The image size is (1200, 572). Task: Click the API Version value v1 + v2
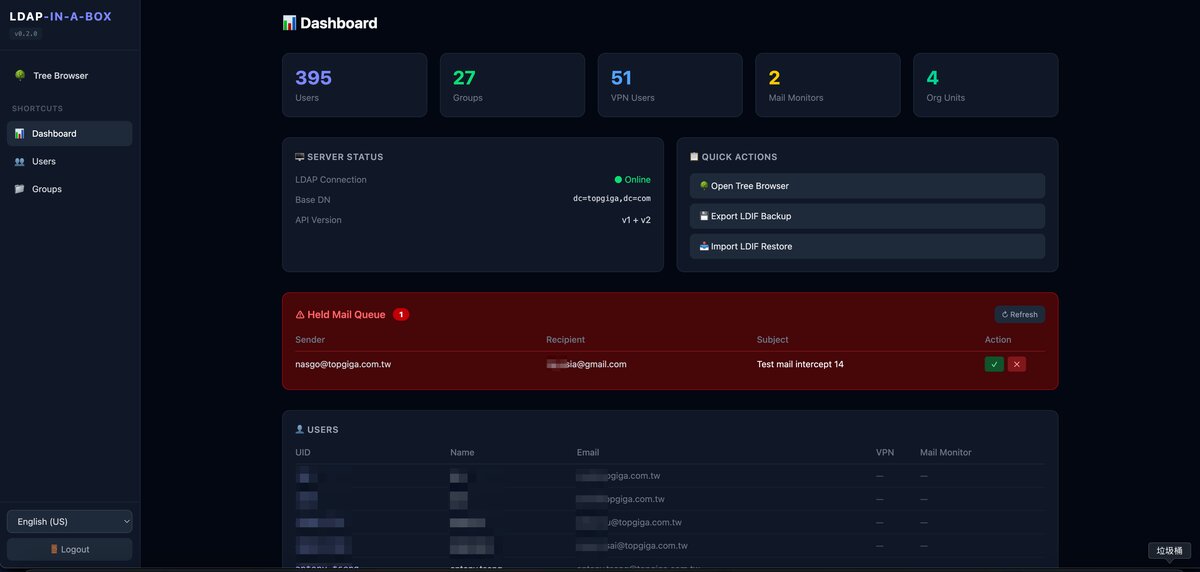coord(636,220)
